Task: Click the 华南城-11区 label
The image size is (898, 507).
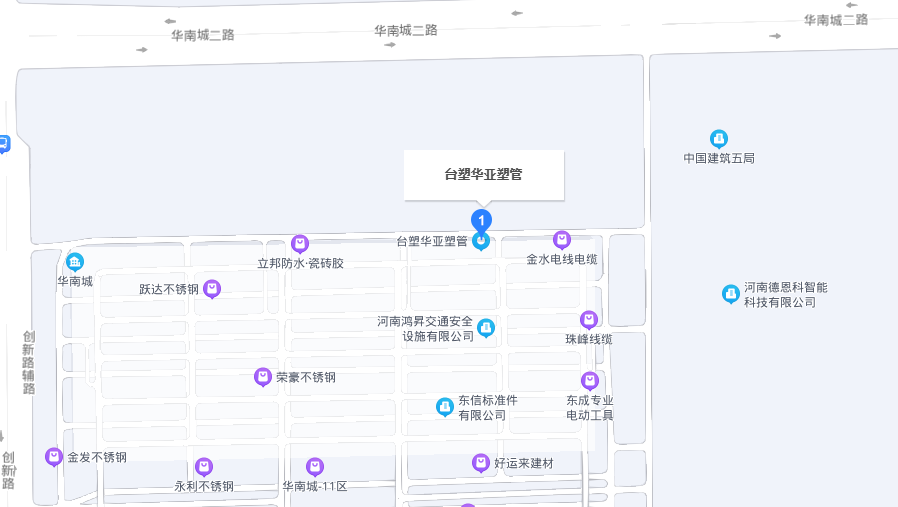Action: pyautogui.click(x=314, y=486)
